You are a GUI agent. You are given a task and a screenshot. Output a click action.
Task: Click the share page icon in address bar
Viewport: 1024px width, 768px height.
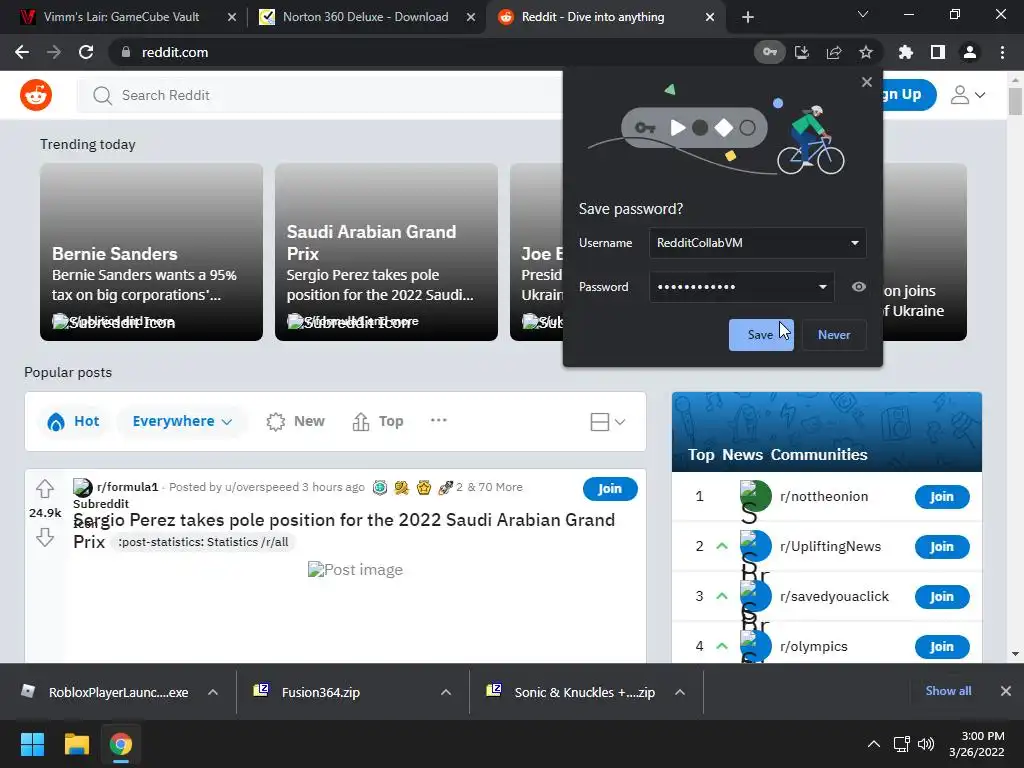click(x=834, y=52)
